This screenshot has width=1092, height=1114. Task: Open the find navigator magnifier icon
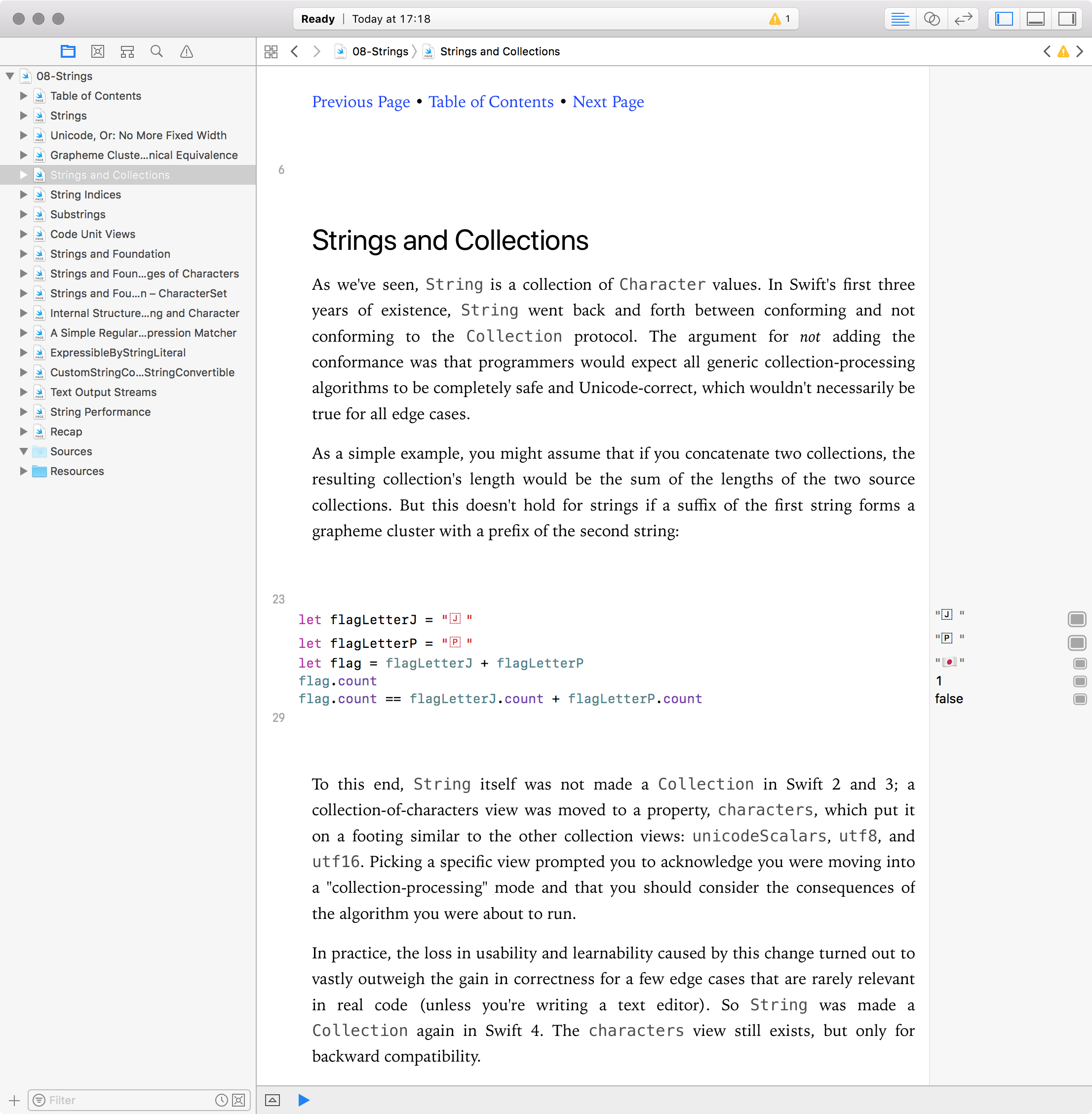pos(156,52)
